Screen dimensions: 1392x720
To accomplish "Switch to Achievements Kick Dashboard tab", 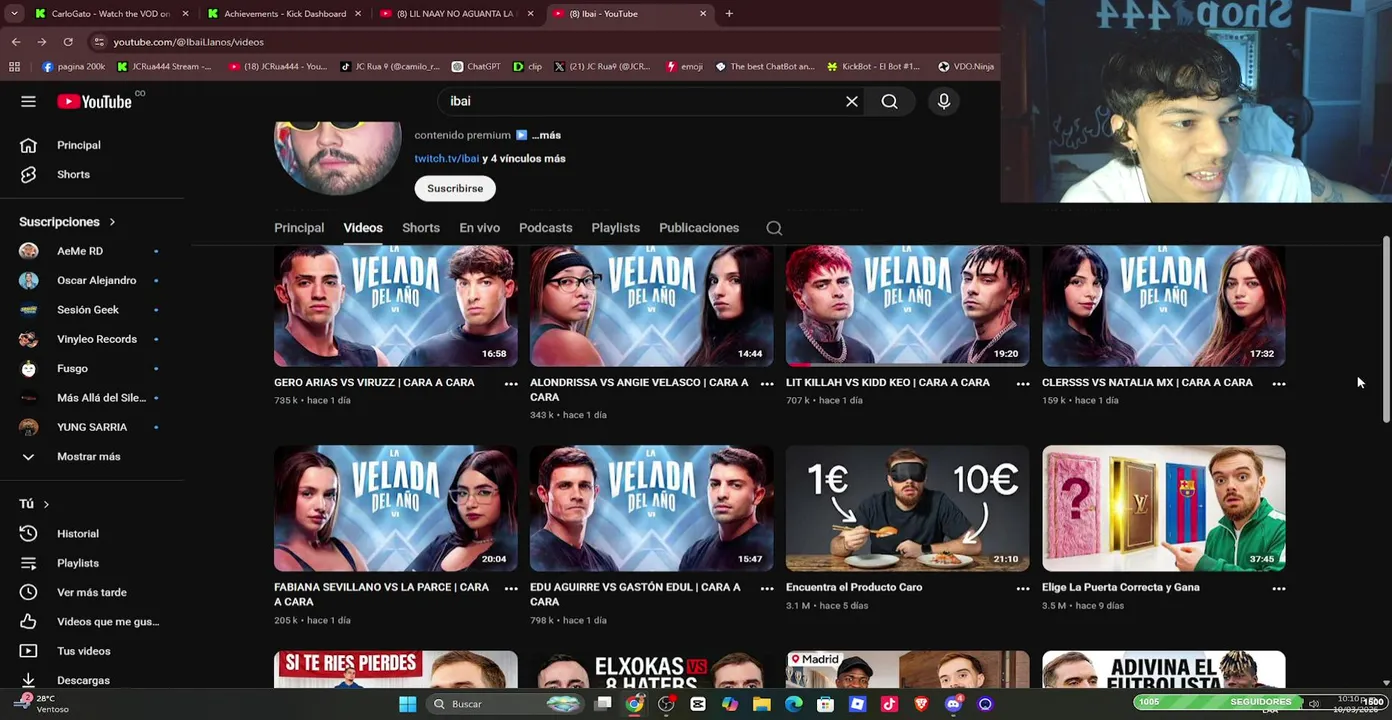I will [284, 14].
